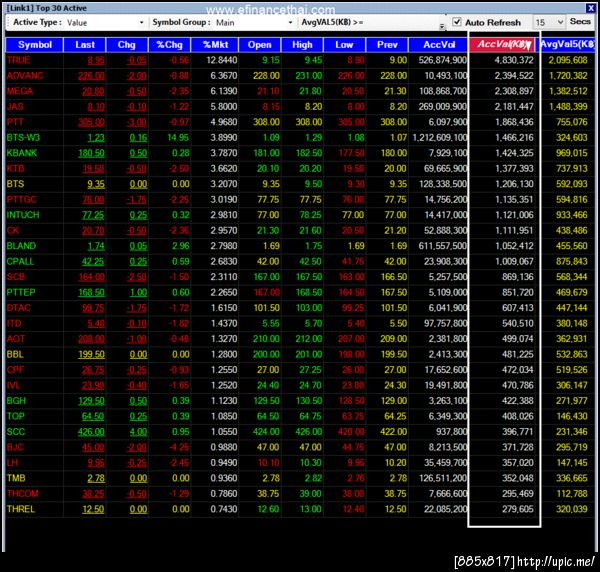Select the PTT symbol
This screenshot has height=572, width=600.
pos(15,122)
